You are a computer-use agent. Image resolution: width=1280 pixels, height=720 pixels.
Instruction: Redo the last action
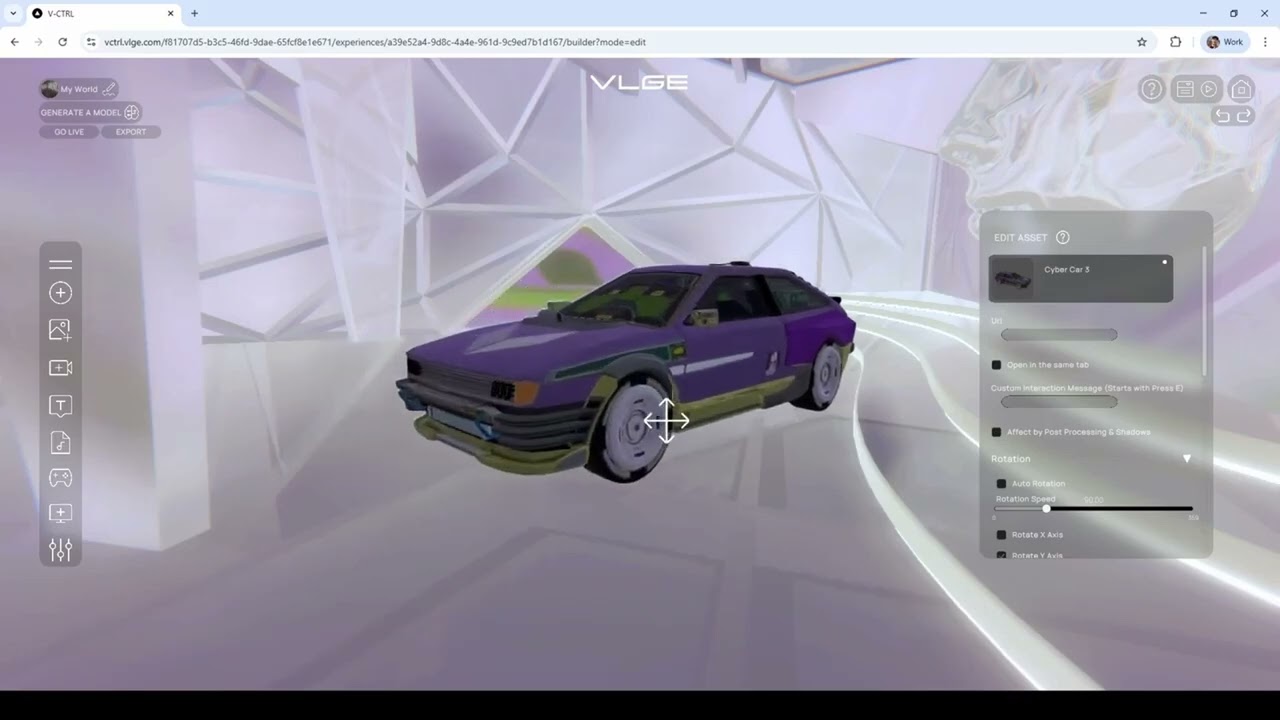(x=1244, y=116)
